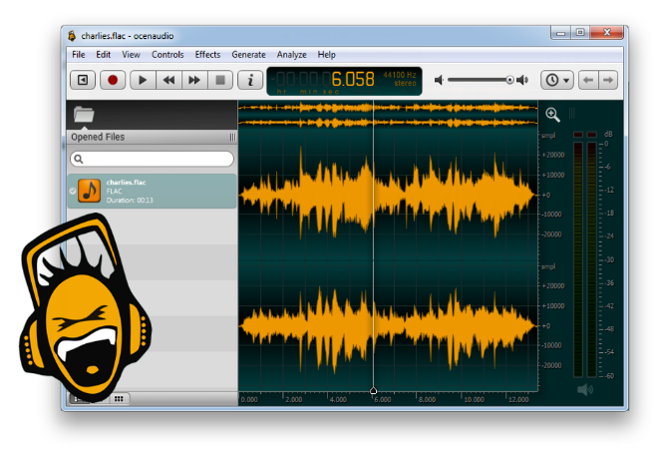Image resolution: width=657 pixels, height=450 pixels.
Task: Start recording with the red Record button
Action: pos(112,80)
